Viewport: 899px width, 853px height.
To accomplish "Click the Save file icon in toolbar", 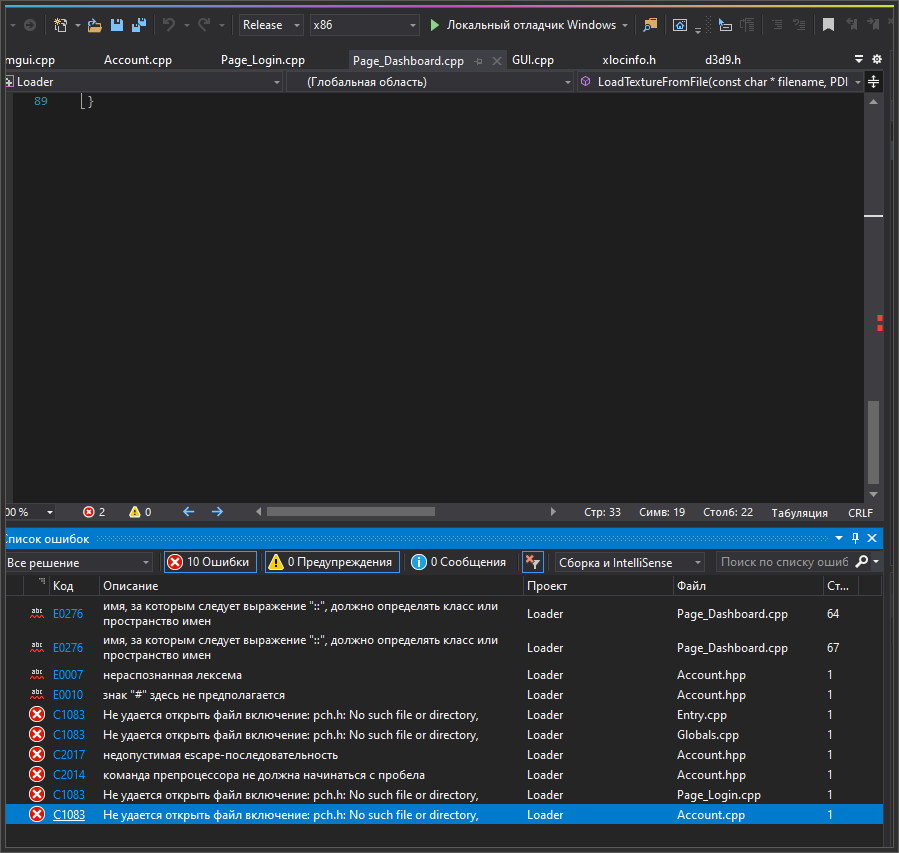I will 117,25.
